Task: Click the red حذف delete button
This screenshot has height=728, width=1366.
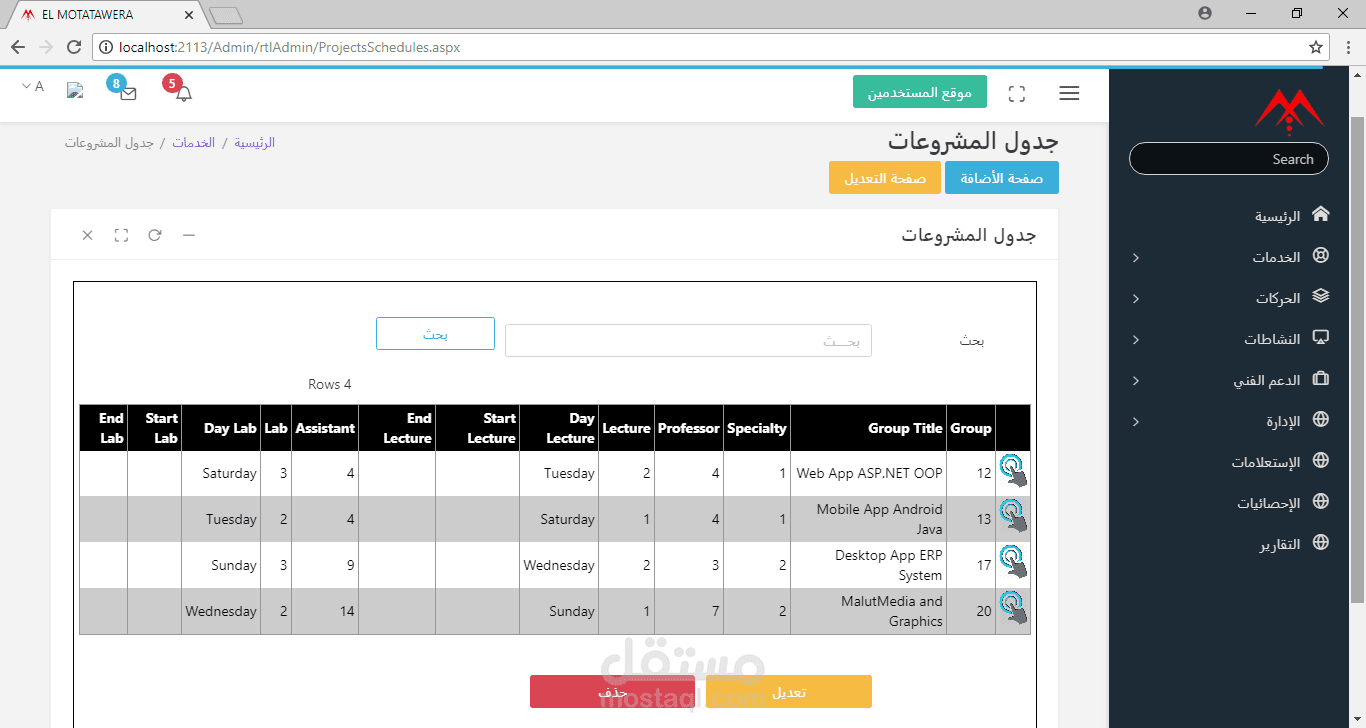Action: click(612, 692)
